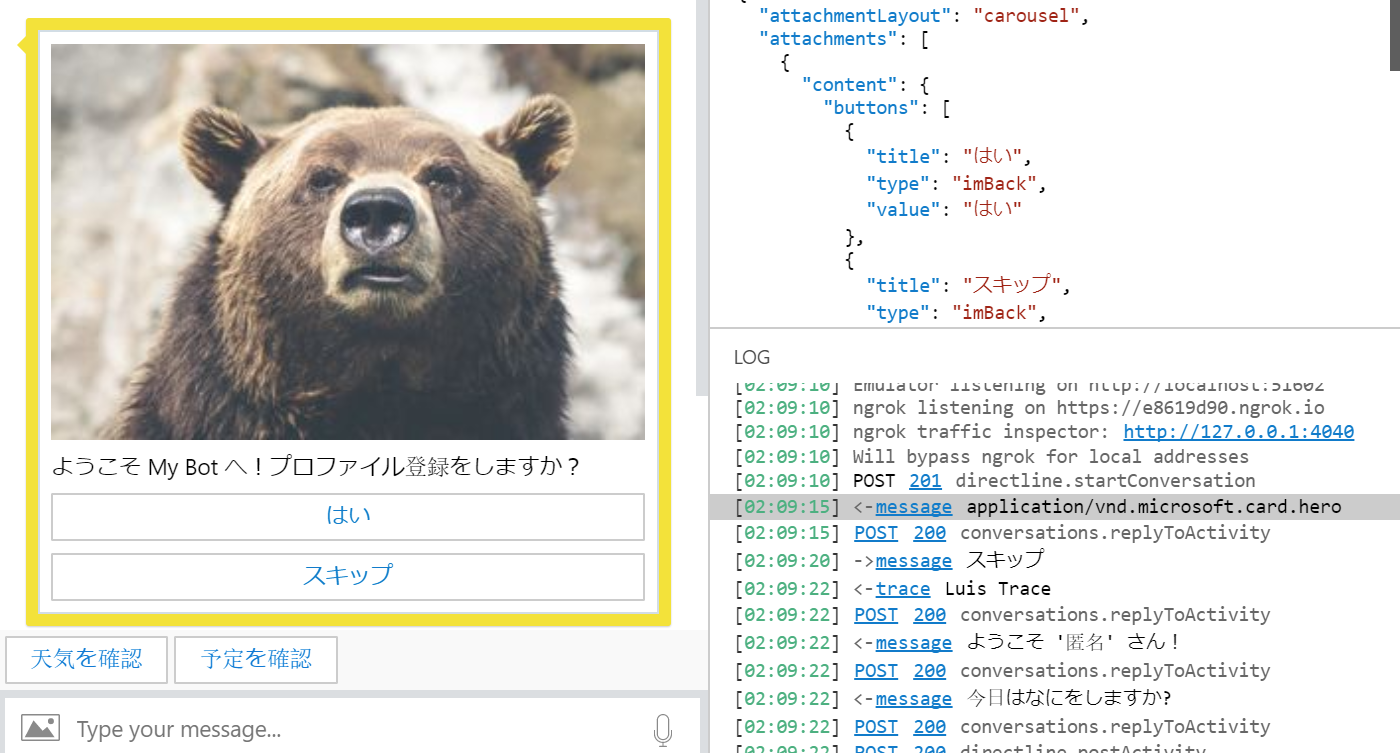Click the 200 link for postActivity

[928, 748]
